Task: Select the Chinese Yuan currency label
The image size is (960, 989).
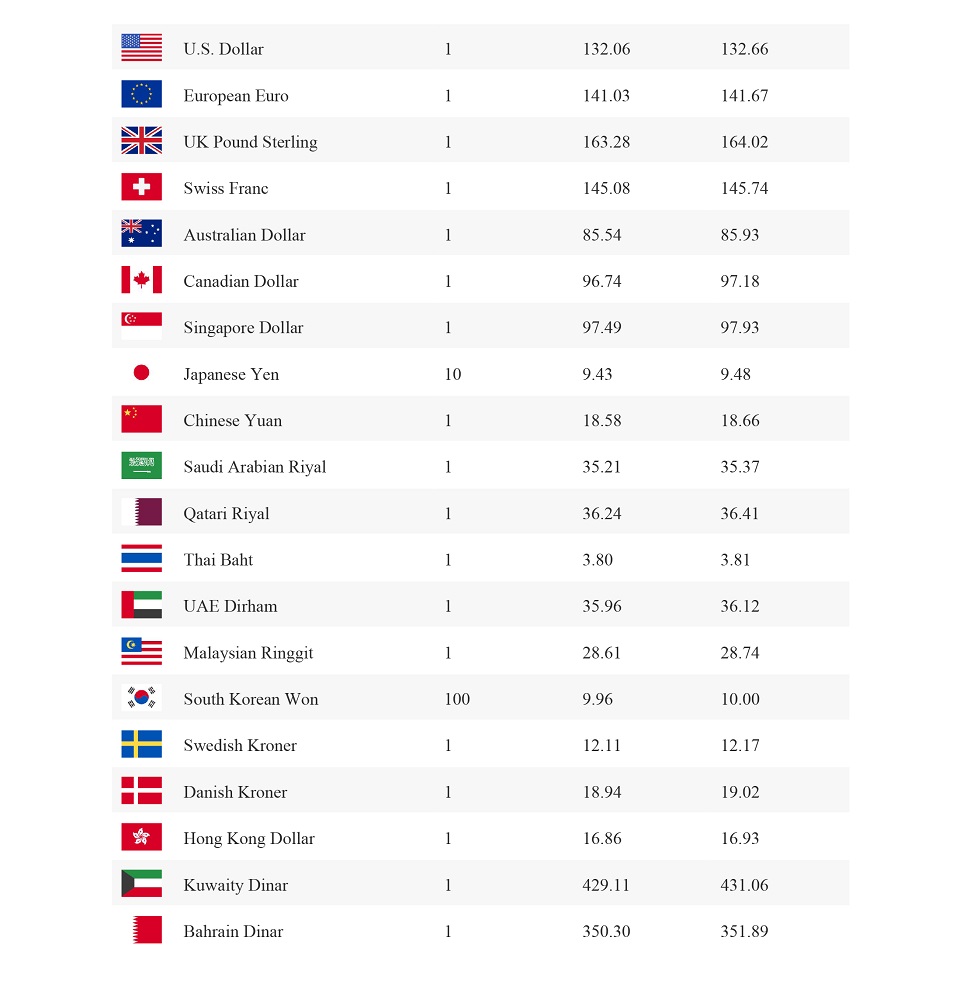Action: [x=232, y=421]
